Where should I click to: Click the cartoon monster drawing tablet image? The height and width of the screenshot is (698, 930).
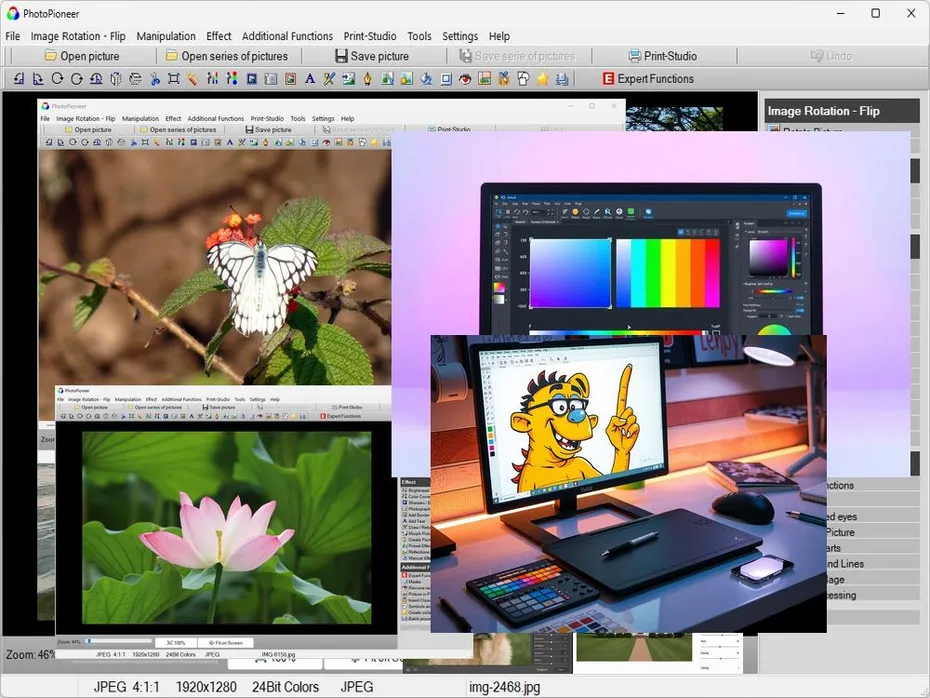pos(628,483)
